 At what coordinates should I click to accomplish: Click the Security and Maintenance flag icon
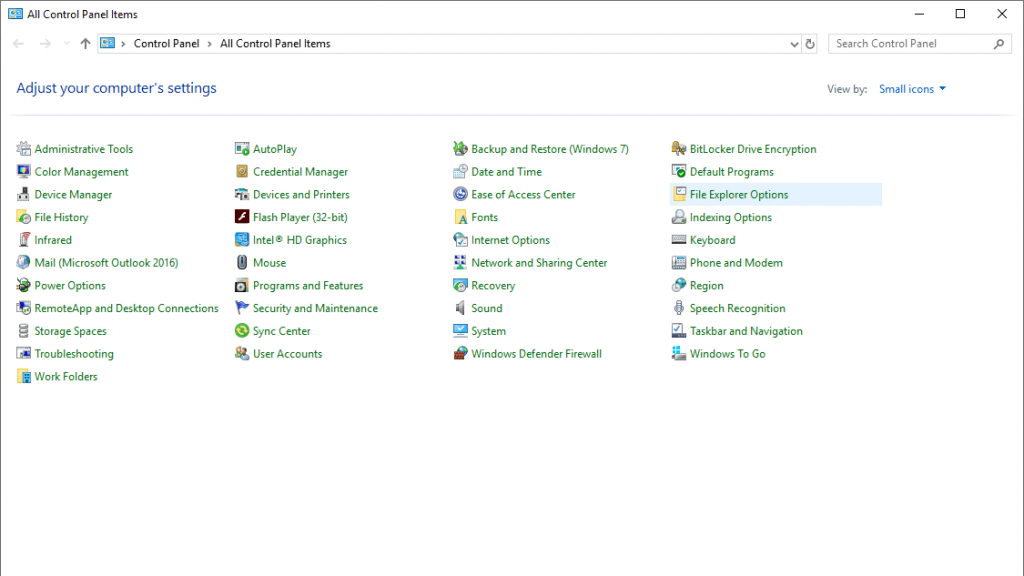pos(242,308)
